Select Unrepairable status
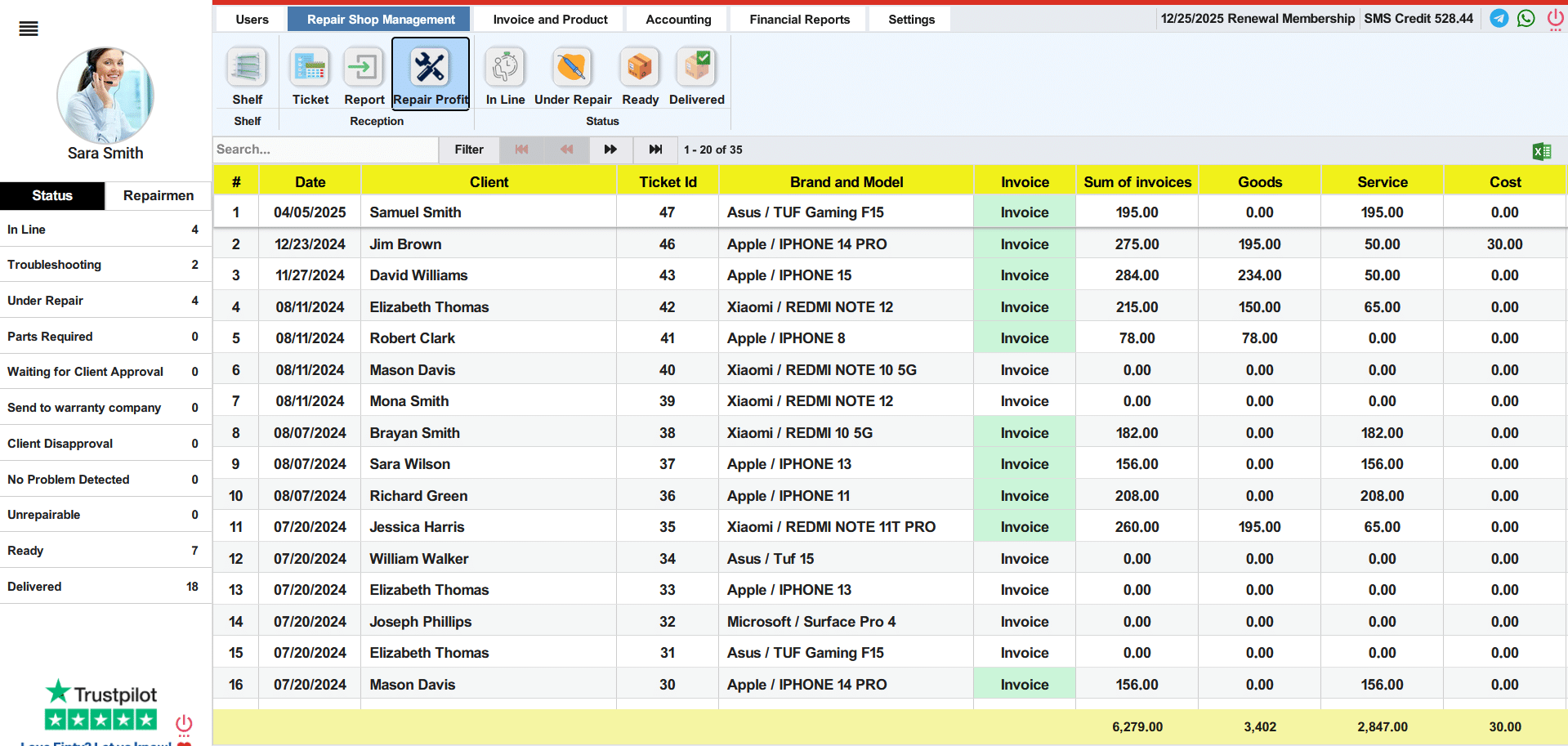This screenshot has width=1568, height=746. [x=105, y=515]
